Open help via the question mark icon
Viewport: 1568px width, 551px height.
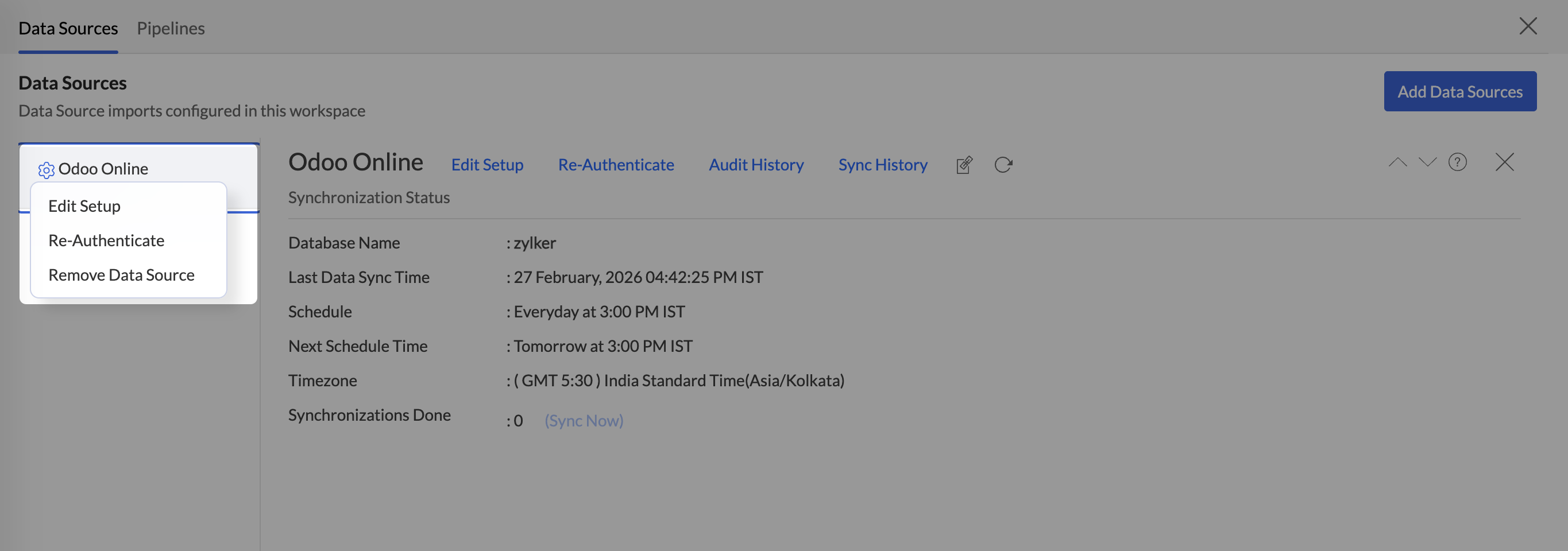(1457, 162)
